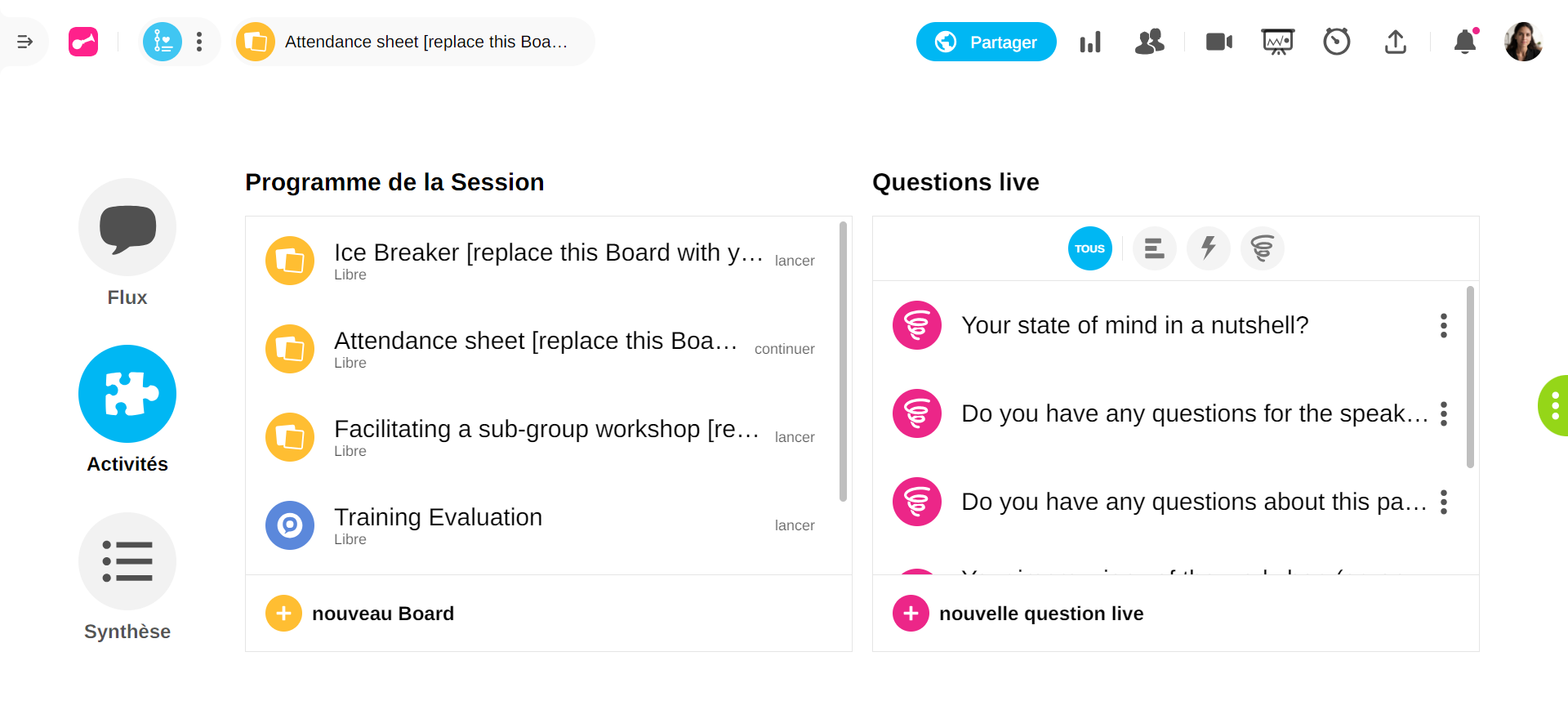Screen dimensions: 1568x719
Task: Select the TOUS filter for live questions
Action: click(1089, 248)
